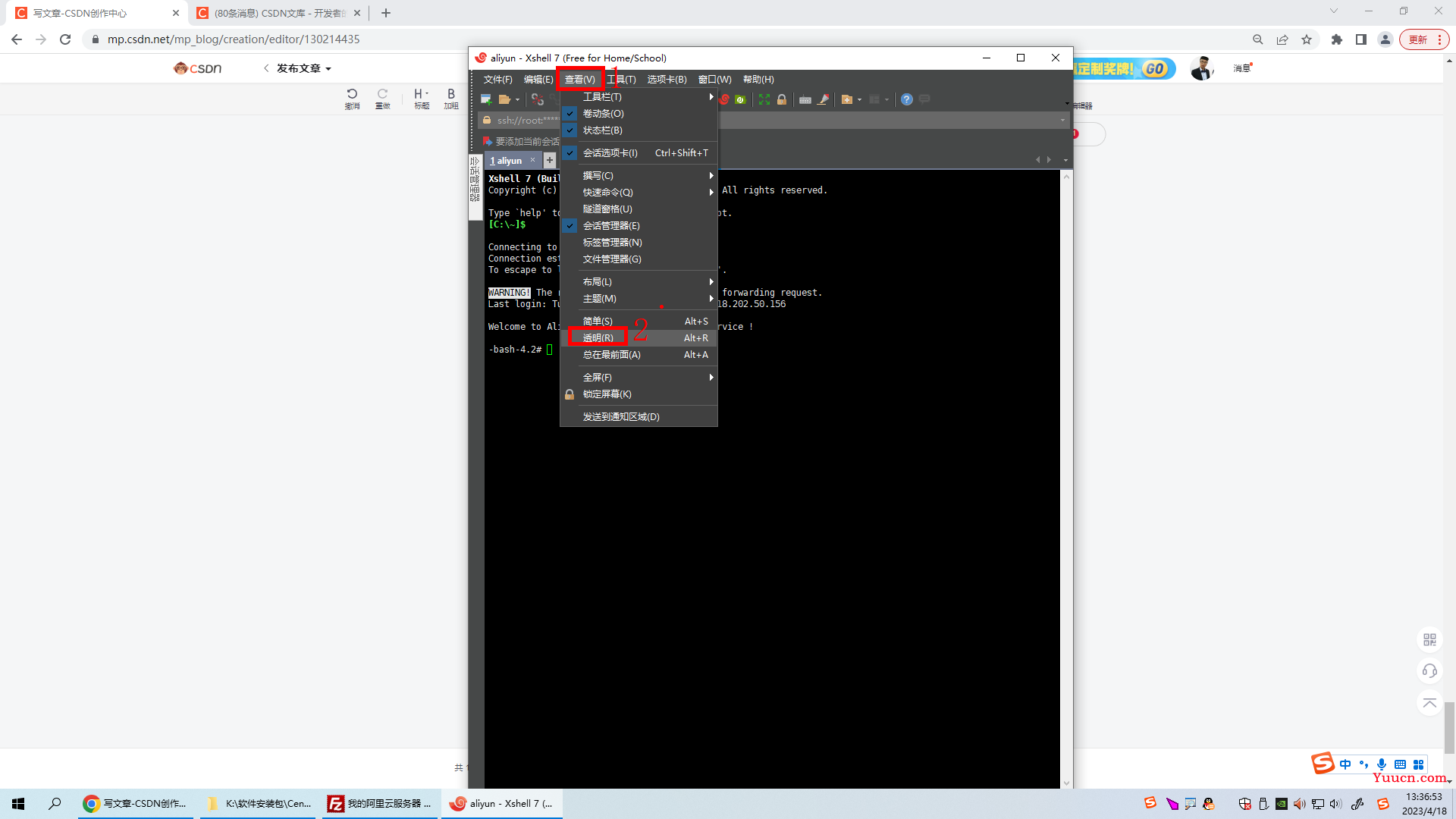Click the publish article dropdown on CSDN
Screen dimensions: 1456x819
(x=303, y=68)
